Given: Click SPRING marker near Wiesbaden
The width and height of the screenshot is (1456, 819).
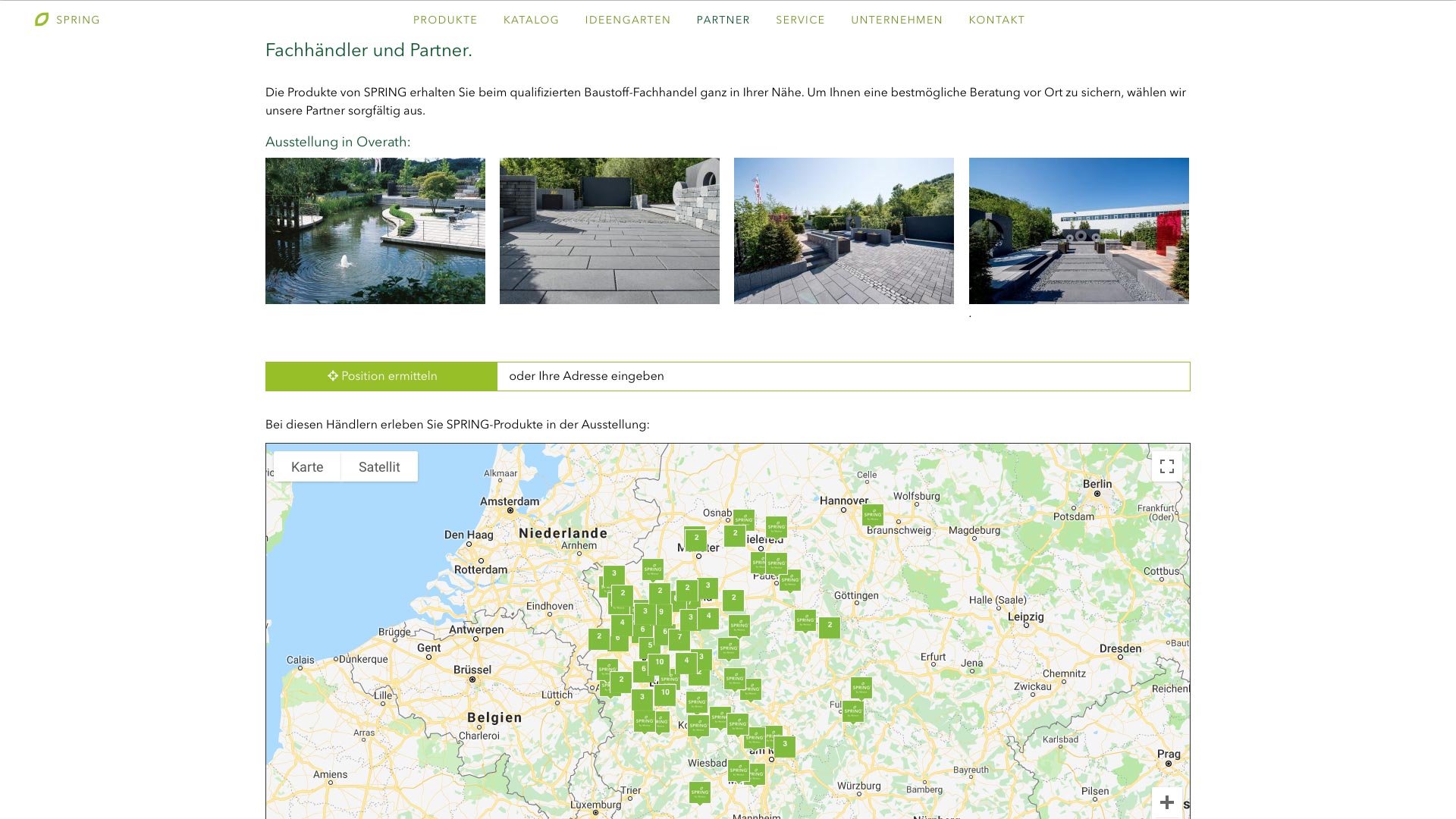Looking at the screenshot, I should [739, 771].
